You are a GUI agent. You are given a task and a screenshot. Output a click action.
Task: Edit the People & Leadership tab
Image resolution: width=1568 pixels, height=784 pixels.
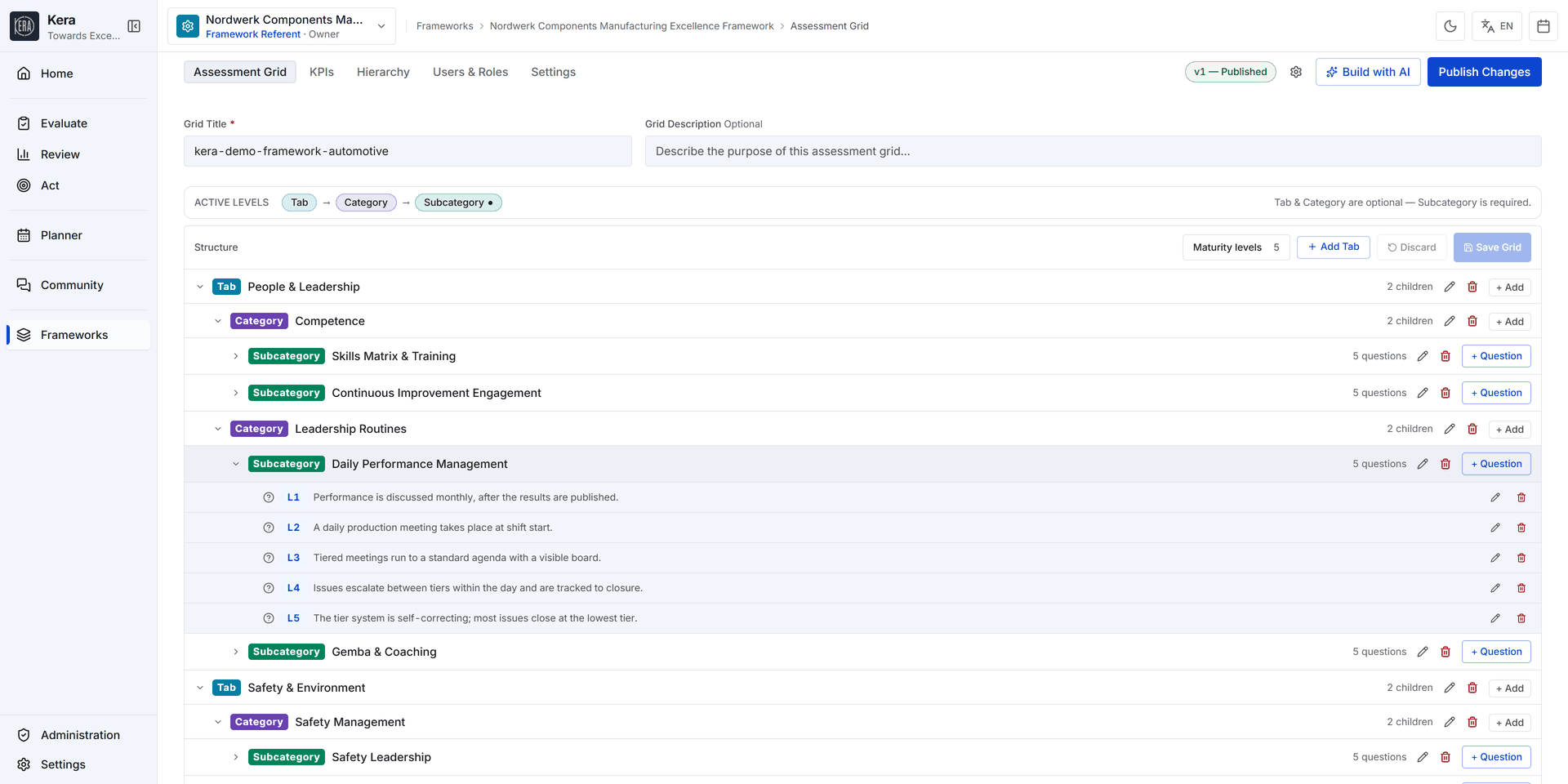point(1450,287)
